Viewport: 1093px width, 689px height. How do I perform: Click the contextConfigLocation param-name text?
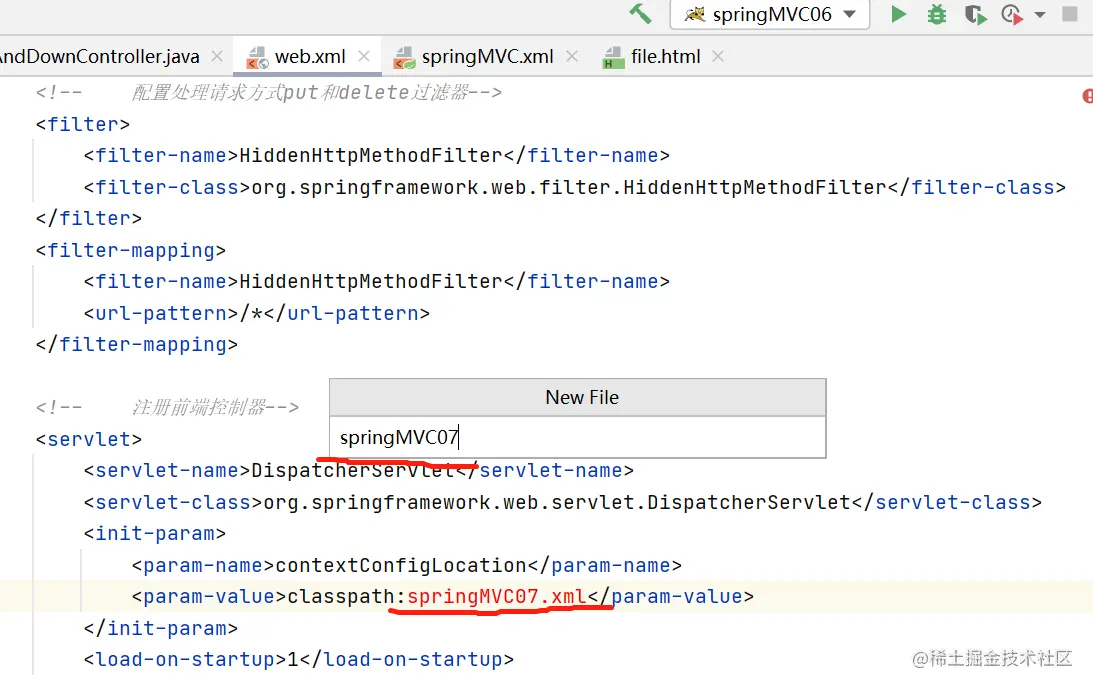[401, 566]
